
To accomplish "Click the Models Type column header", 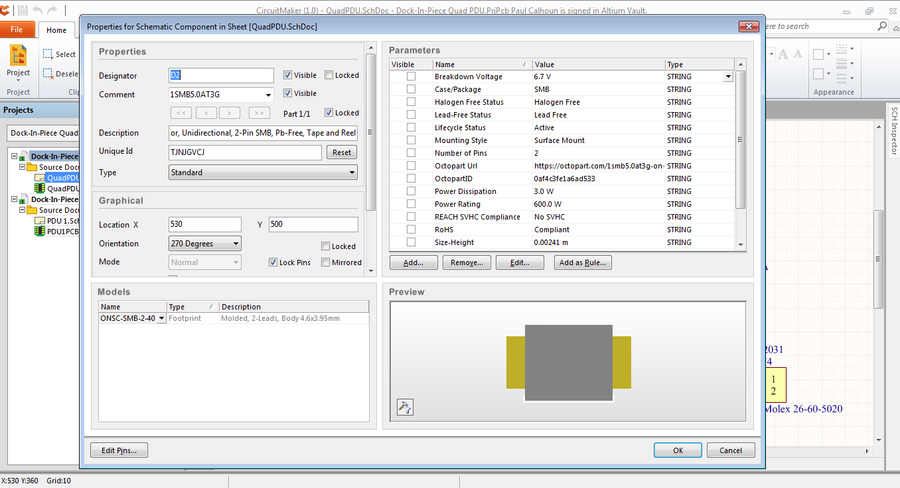I will (192, 307).
